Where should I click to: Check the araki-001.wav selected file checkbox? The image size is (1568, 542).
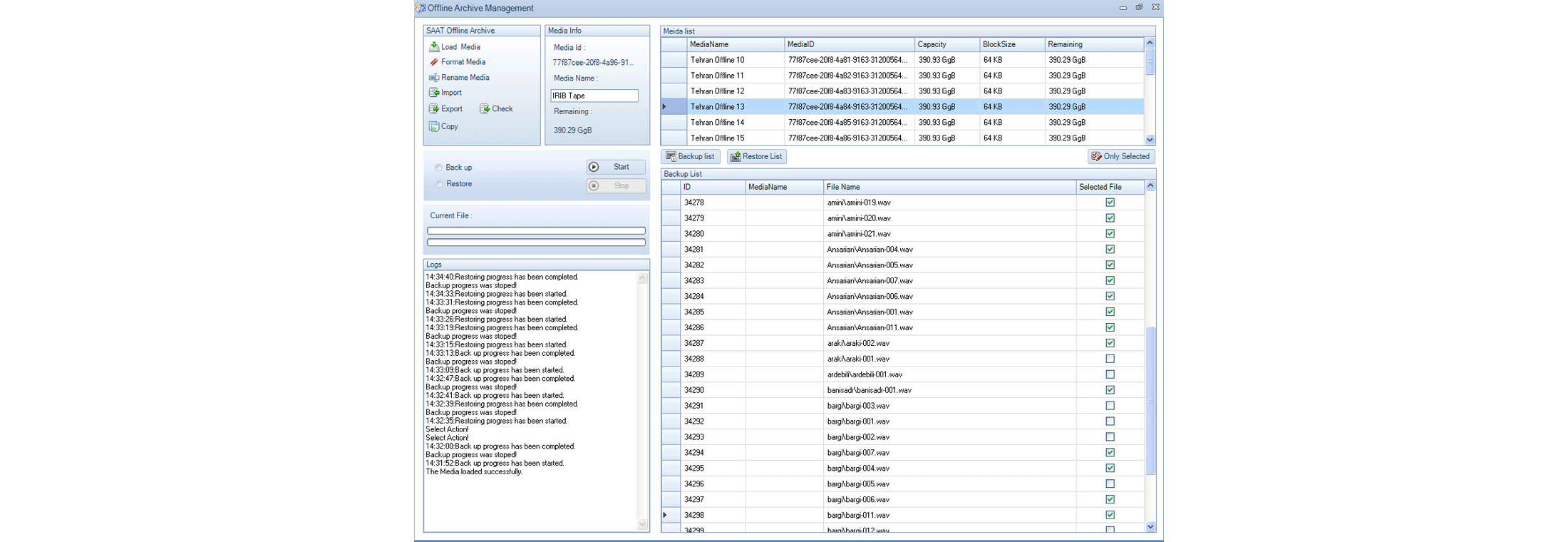(x=1110, y=359)
